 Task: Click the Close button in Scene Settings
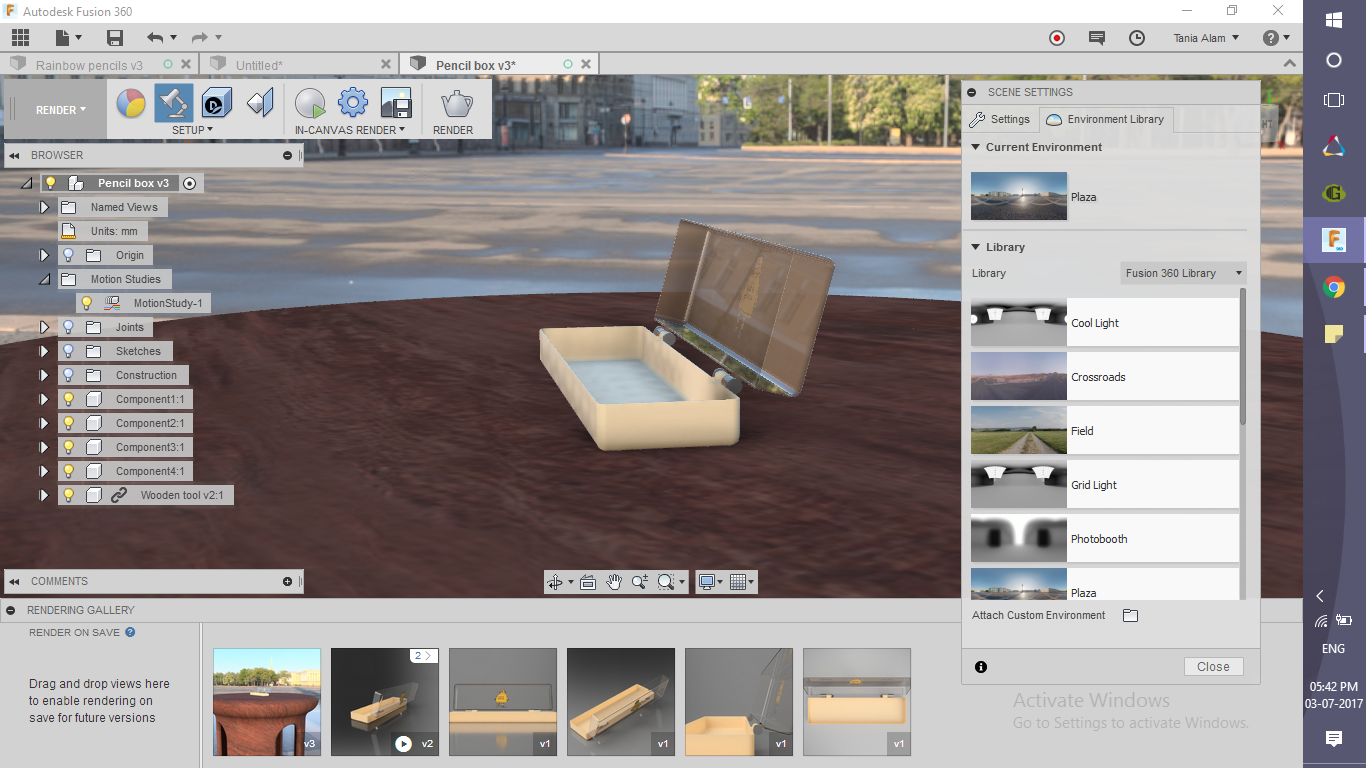tap(1213, 667)
